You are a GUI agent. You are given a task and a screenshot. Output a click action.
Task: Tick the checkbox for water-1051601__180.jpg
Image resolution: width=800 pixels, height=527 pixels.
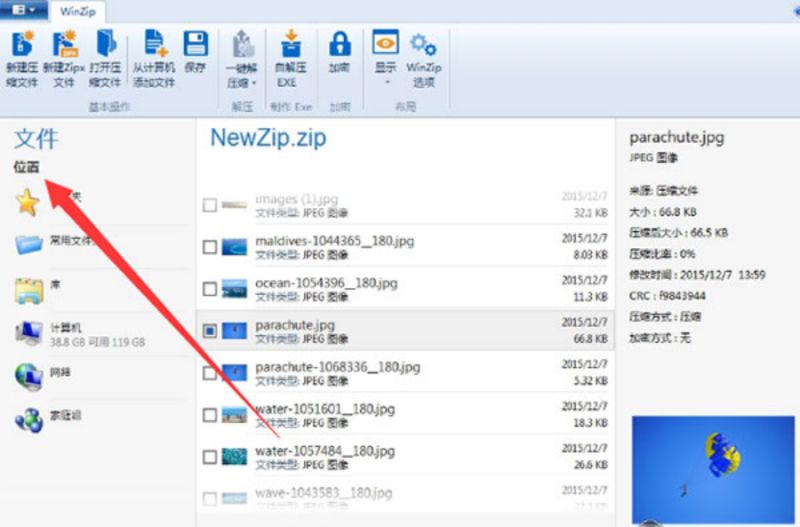click(210, 415)
